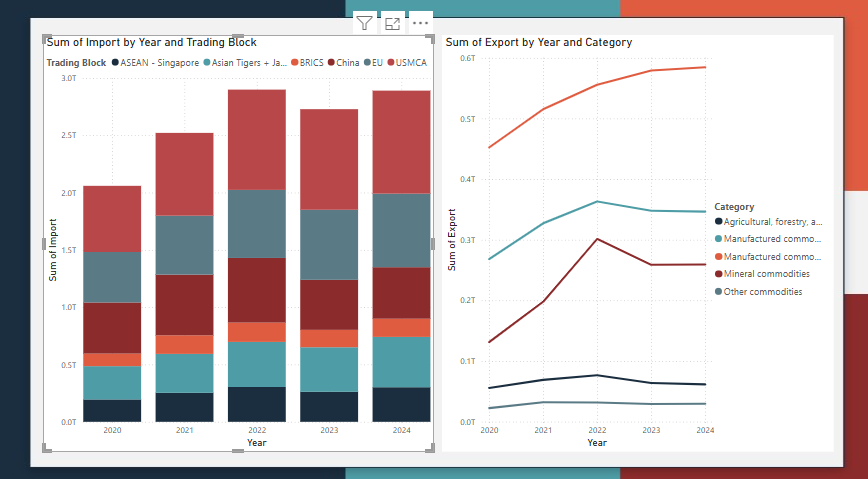Click the Sum of Export axis title

pos(452,240)
